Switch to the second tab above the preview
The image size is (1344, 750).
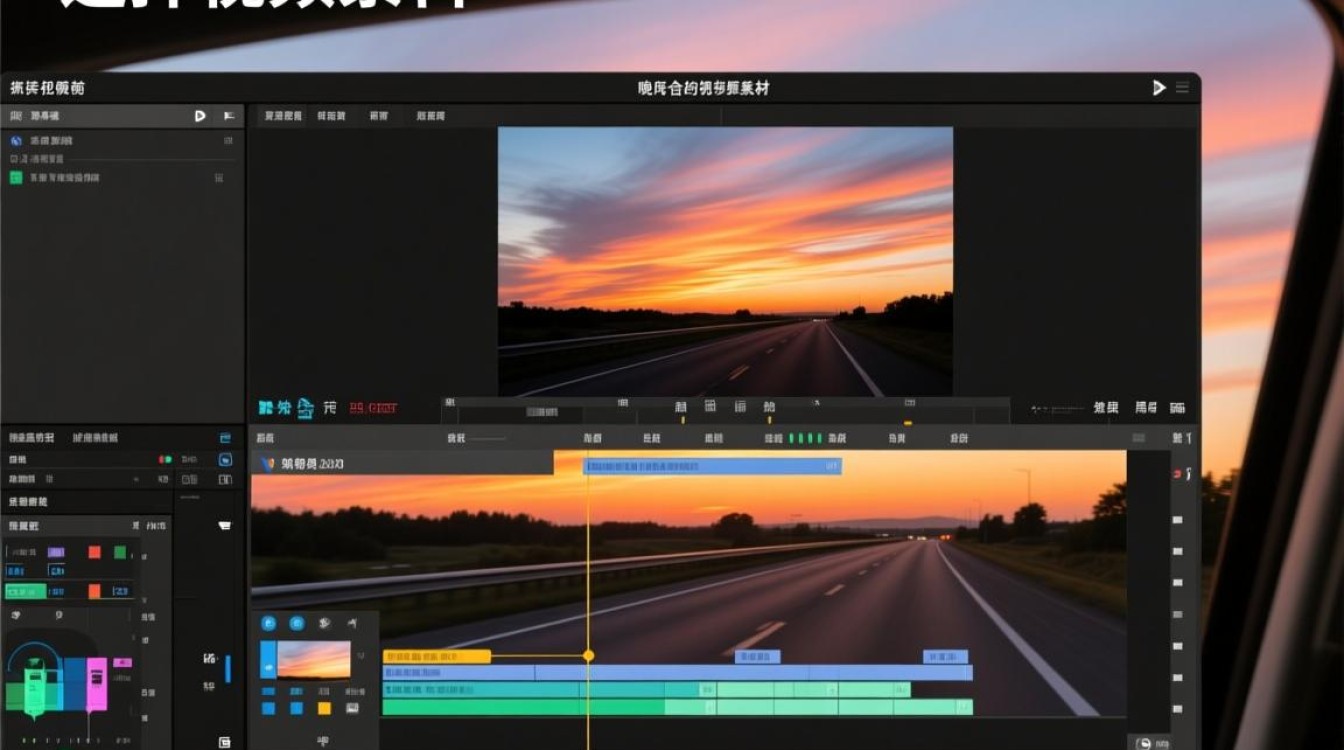click(x=332, y=116)
